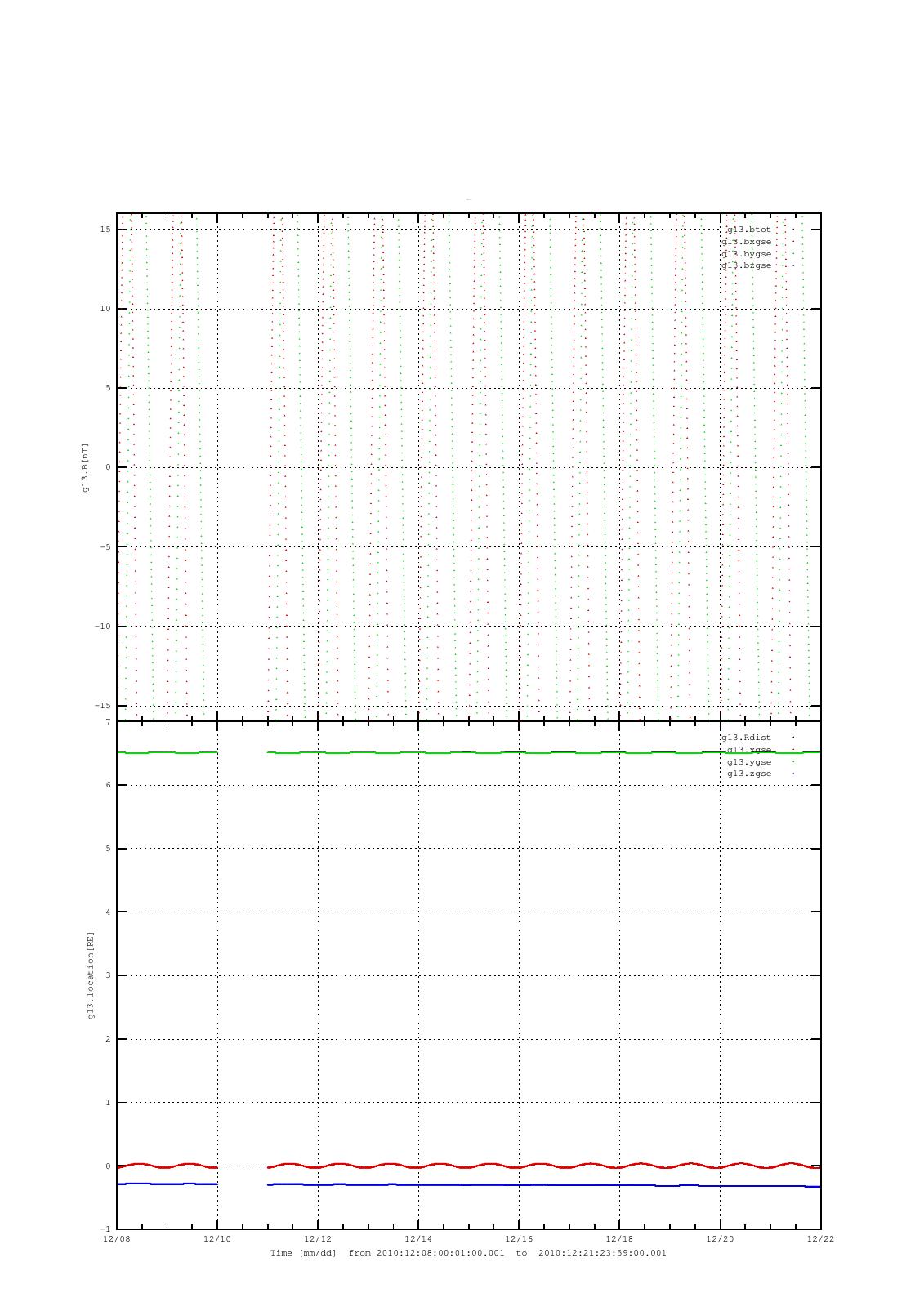This screenshot has height=1307, width=924.
Task: Click the 12/12 date tick label
Action: click(x=318, y=1239)
